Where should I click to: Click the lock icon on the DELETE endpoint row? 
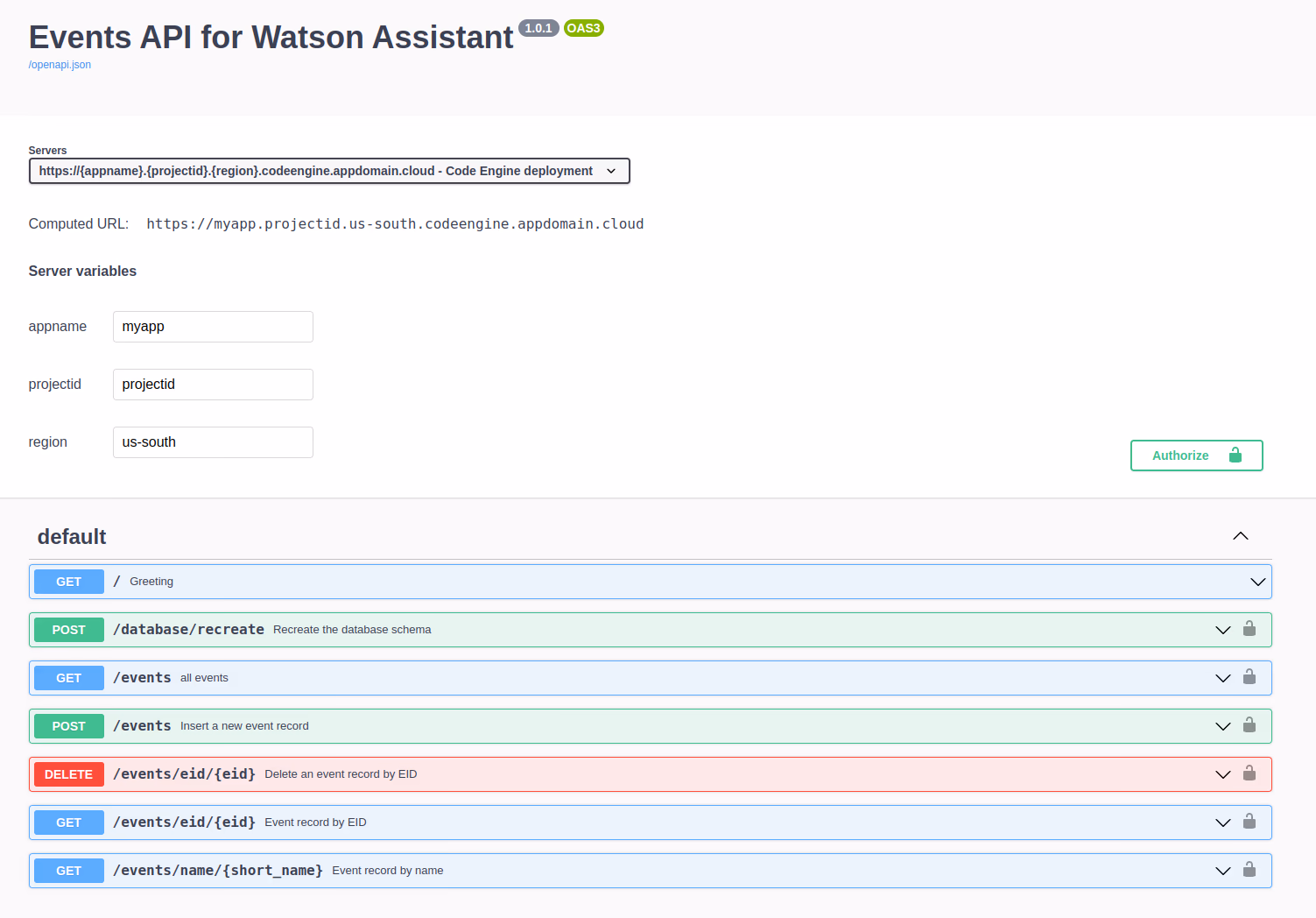point(1249,773)
